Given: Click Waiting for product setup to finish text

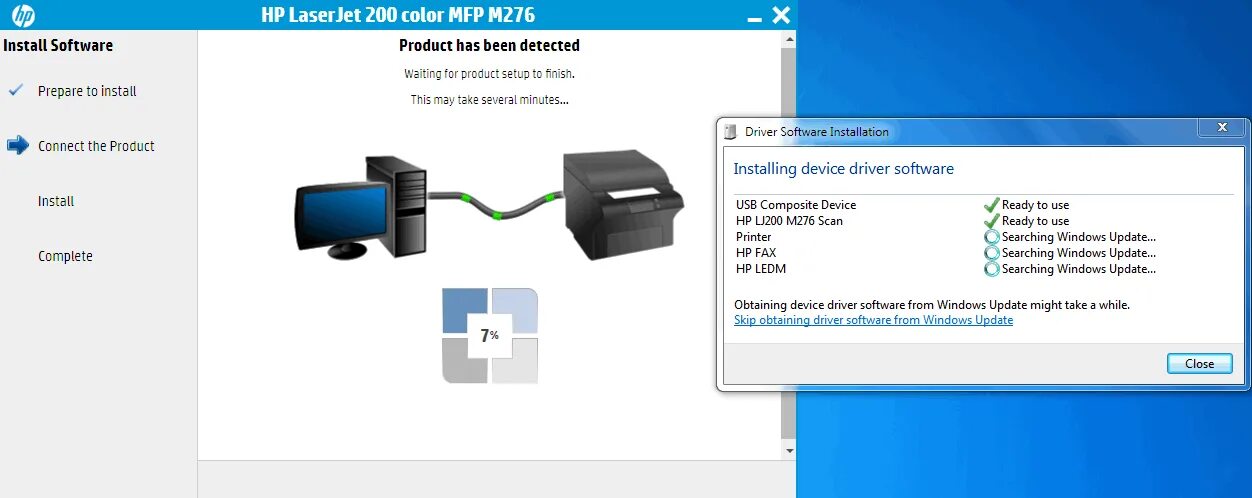Looking at the screenshot, I should coord(489,74).
